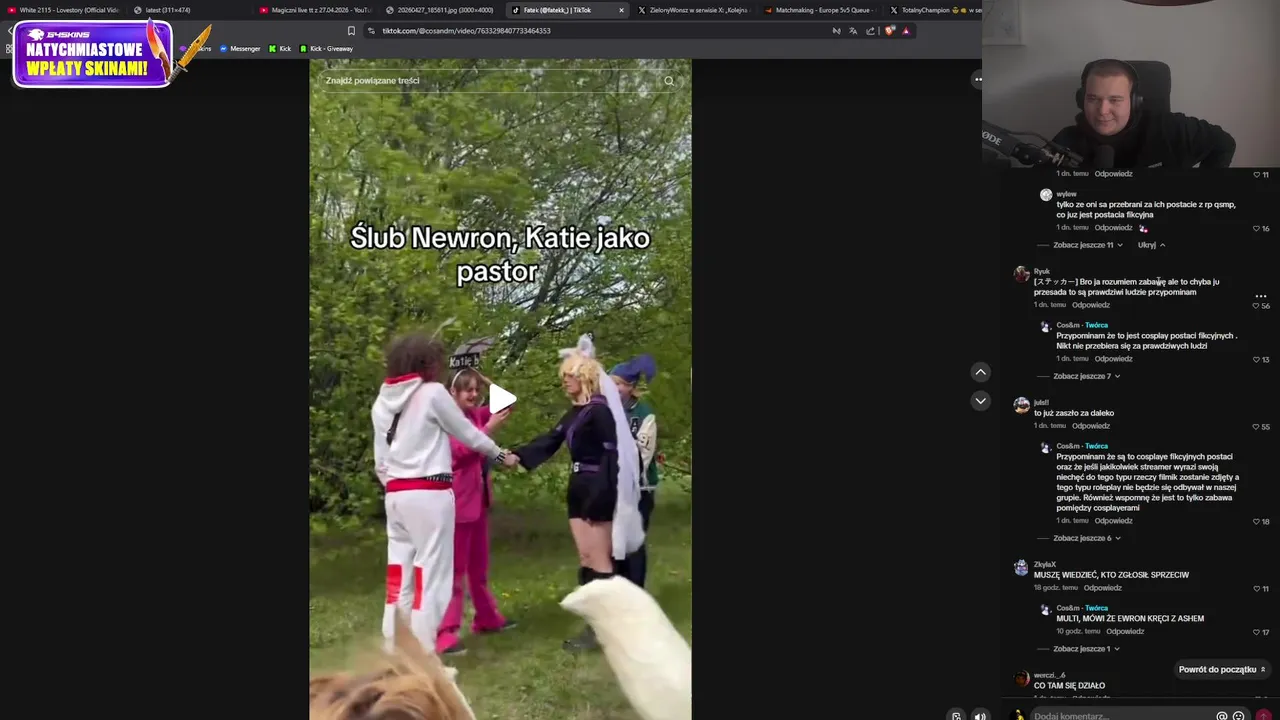
Task: Play the TikTok video
Action: [x=501, y=399]
